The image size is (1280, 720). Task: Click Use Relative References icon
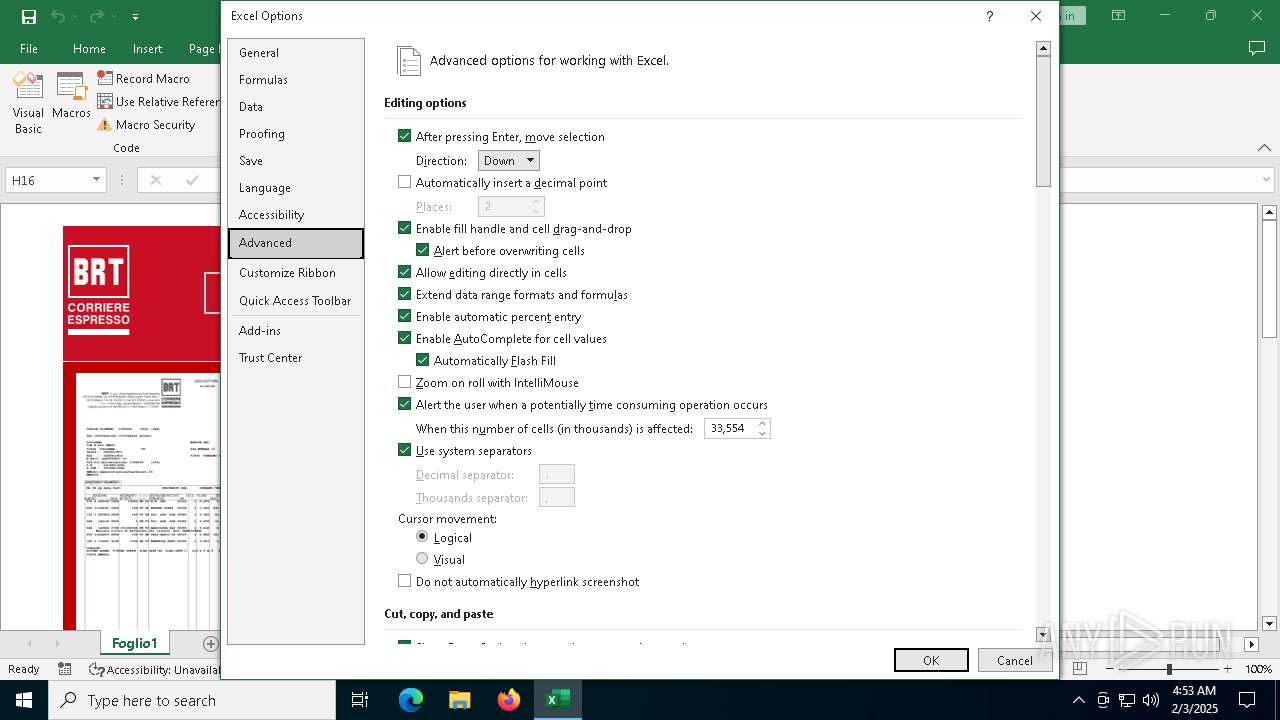click(105, 101)
